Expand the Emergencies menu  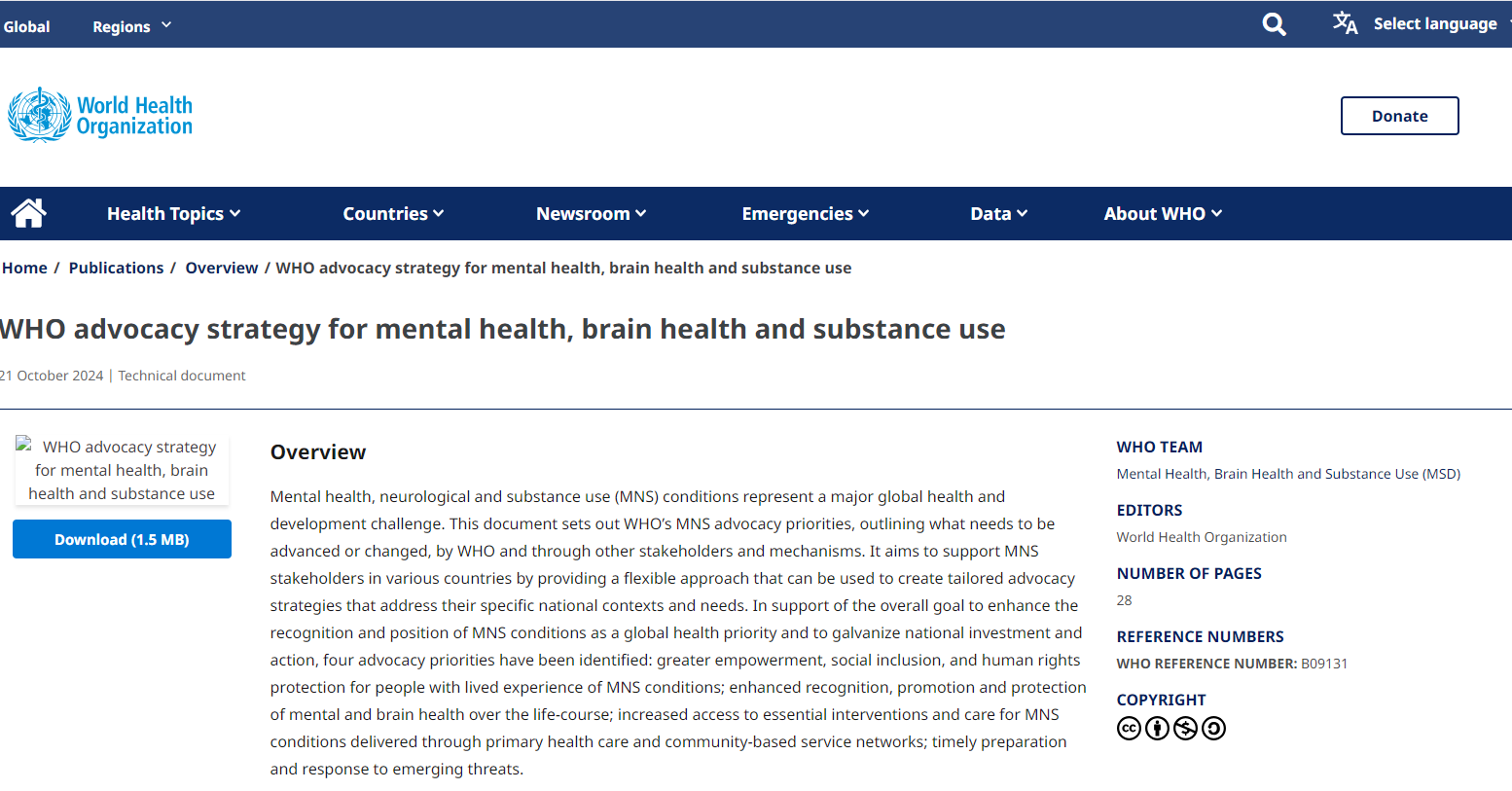805,214
